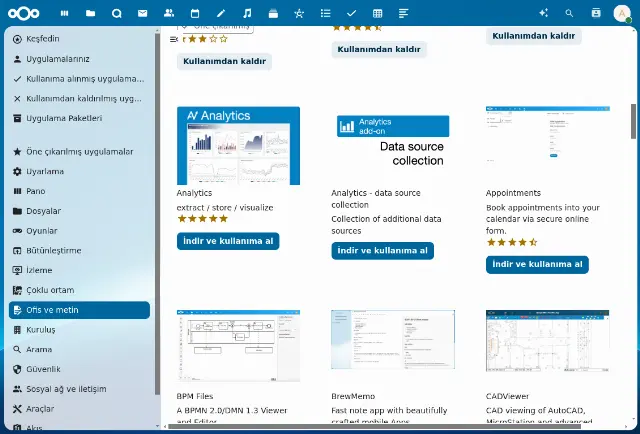Select the Bütünleştirme category

coord(79,251)
